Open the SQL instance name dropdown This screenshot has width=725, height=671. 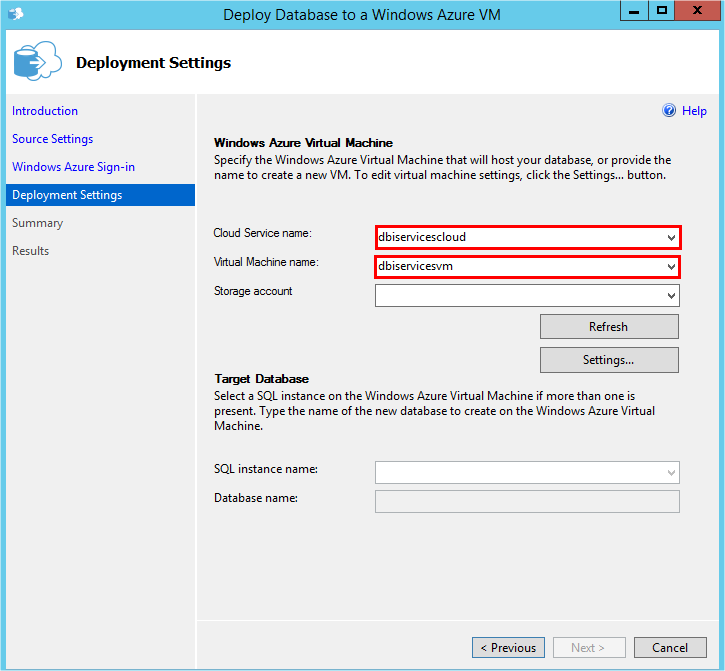[527, 473]
